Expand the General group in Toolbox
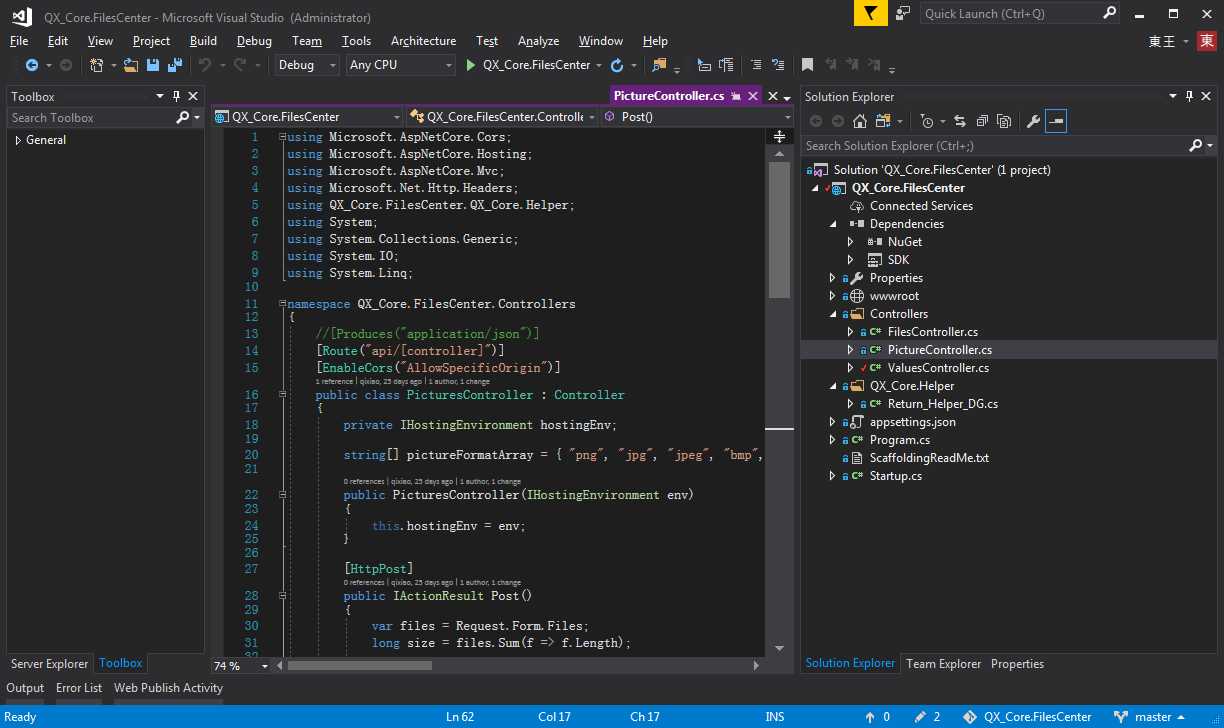The image size is (1224, 728). click(18, 140)
